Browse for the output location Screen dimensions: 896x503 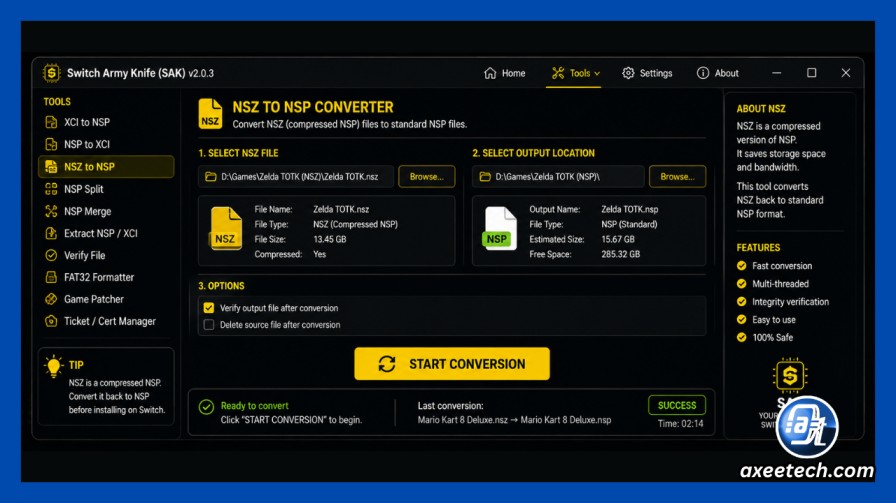[677, 177]
